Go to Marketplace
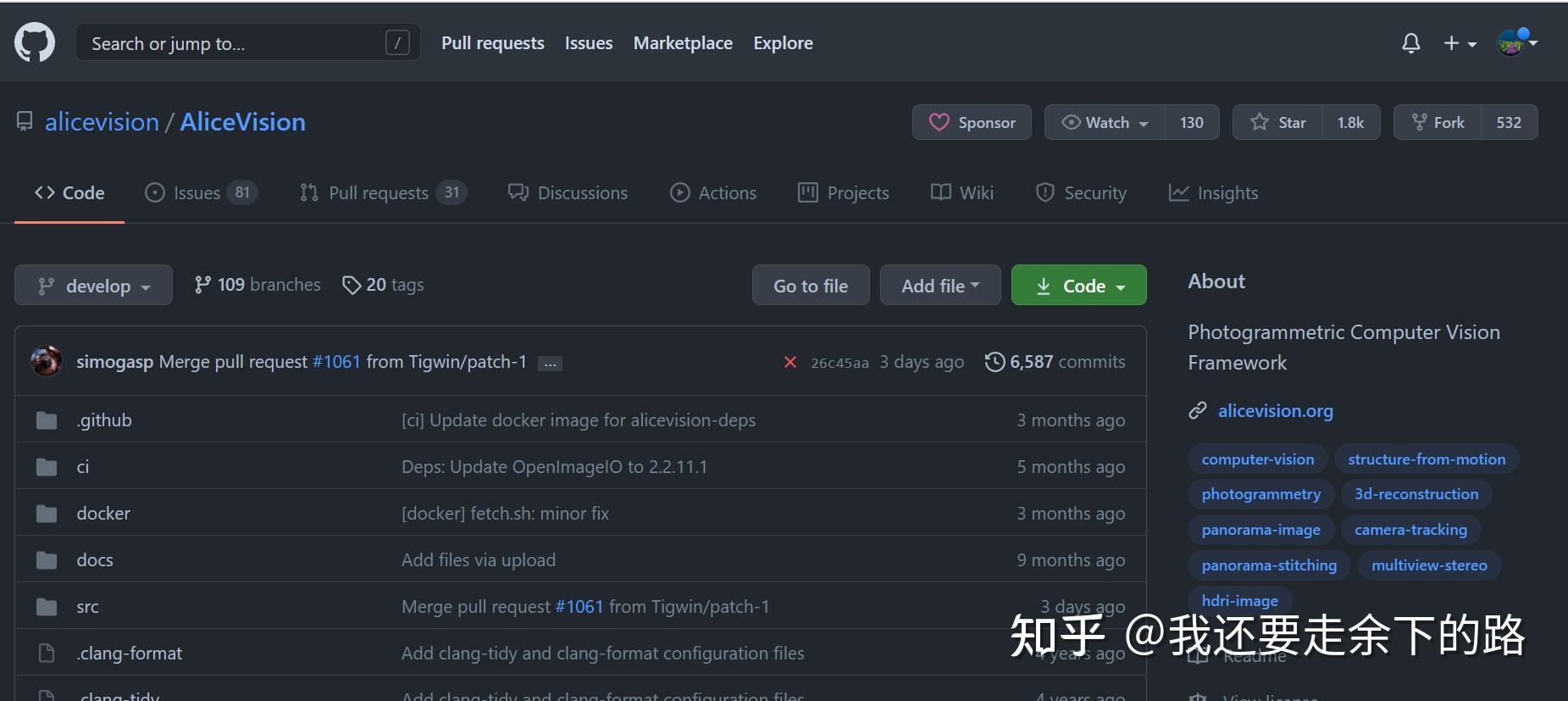Image resolution: width=1568 pixels, height=701 pixels. [683, 42]
